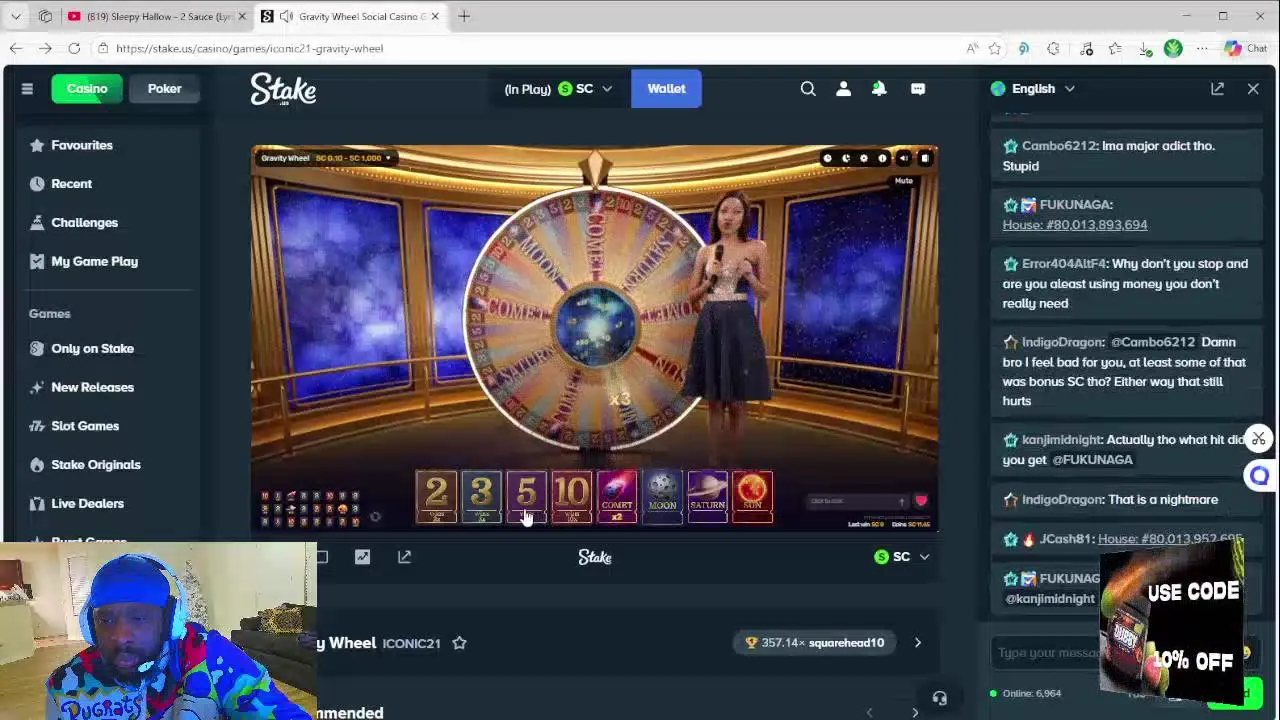This screenshot has width=1280, height=720.
Task: Open the site search
Action: click(808, 89)
